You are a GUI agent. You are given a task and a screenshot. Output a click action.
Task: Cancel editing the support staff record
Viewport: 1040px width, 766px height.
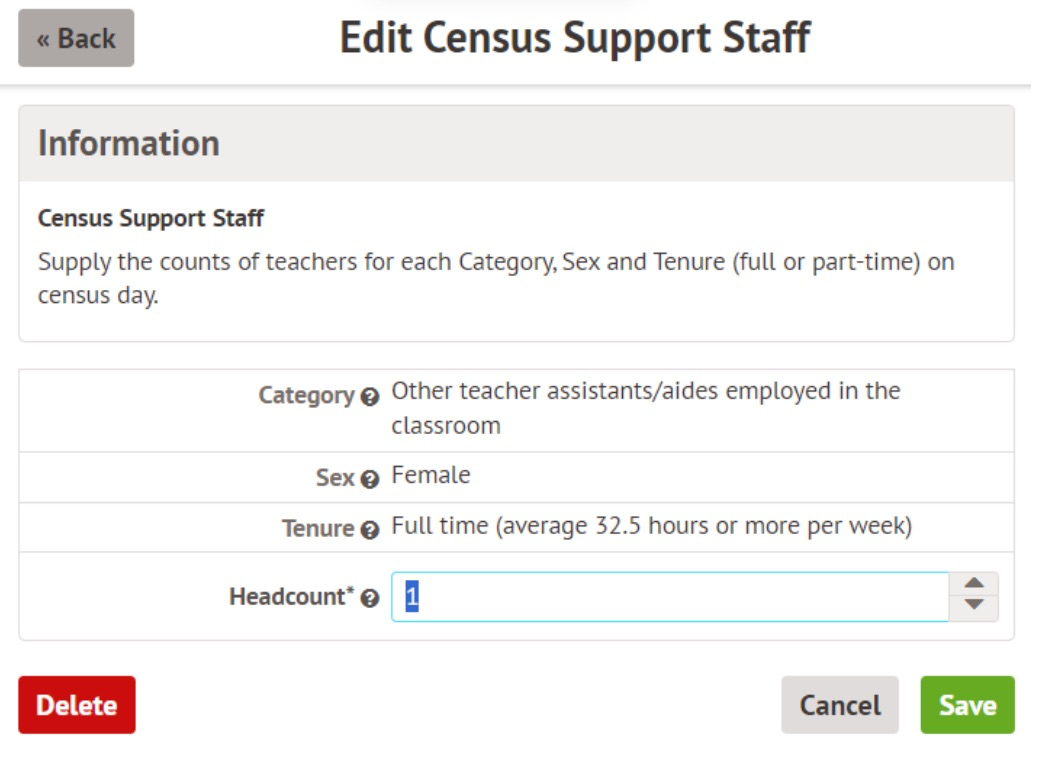click(839, 705)
